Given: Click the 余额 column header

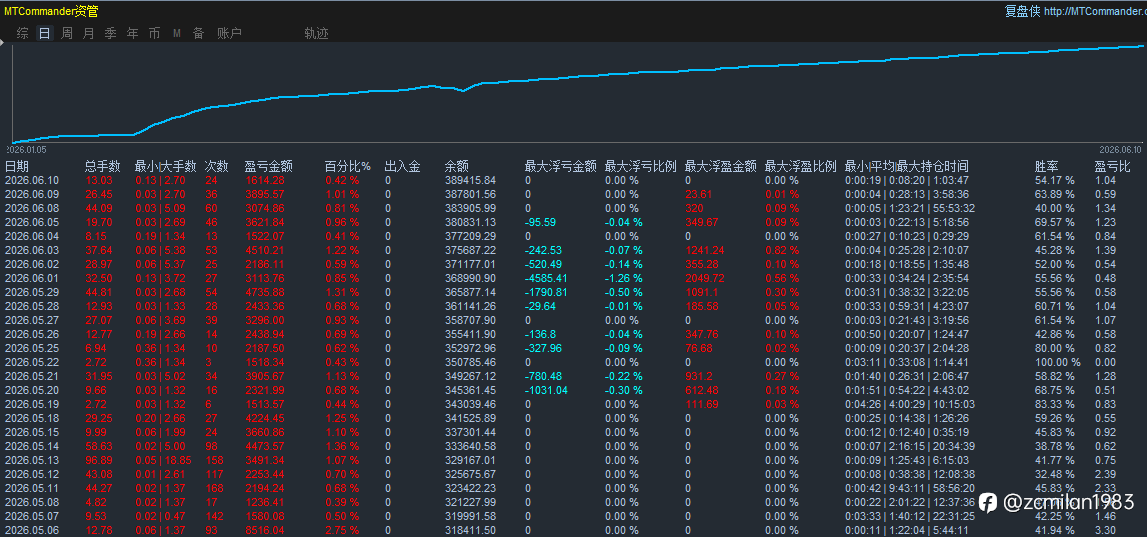Looking at the screenshot, I should pyautogui.click(x=457, y=166).
